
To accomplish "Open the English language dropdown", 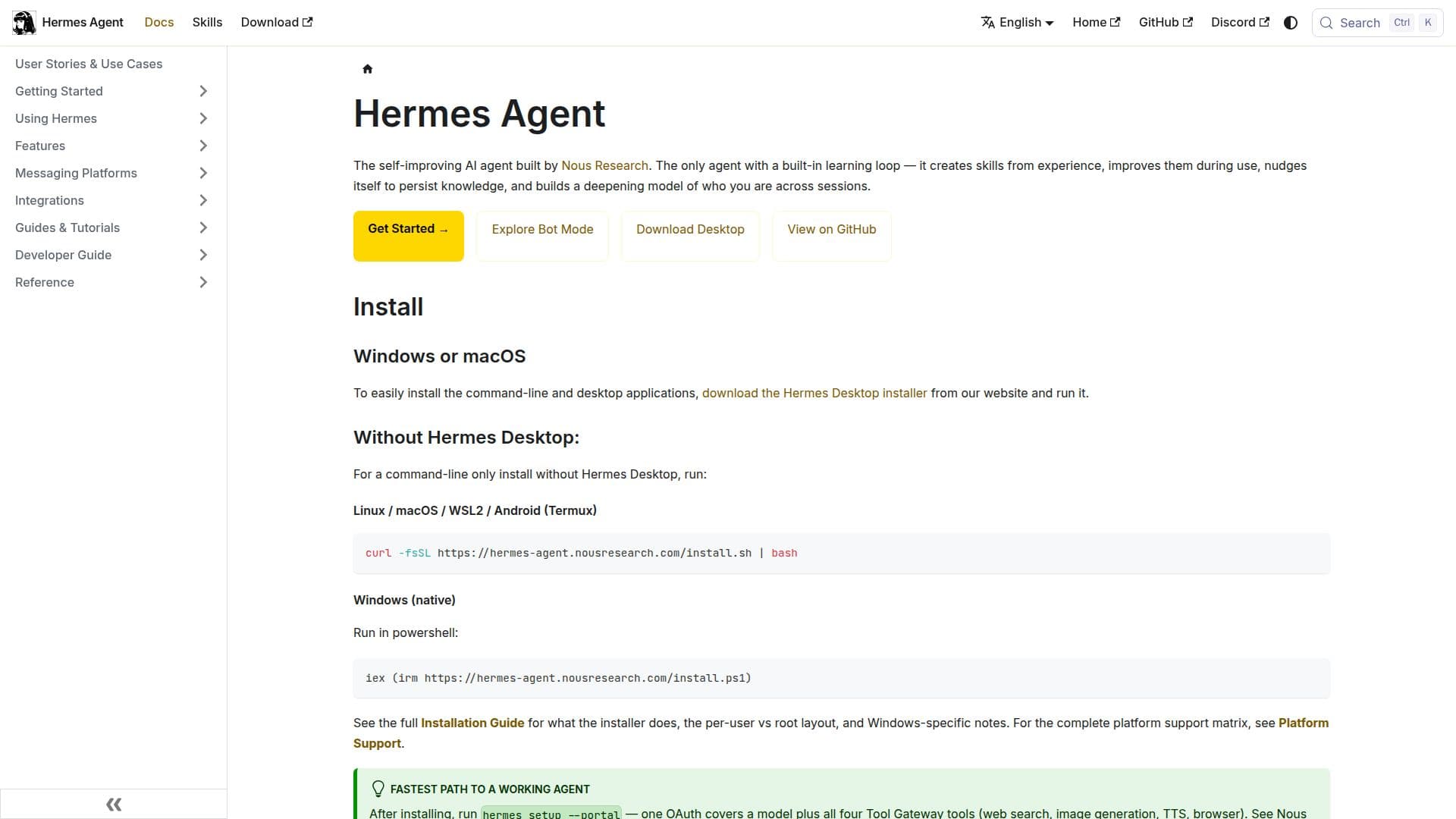I will [x=1017, y=23].
